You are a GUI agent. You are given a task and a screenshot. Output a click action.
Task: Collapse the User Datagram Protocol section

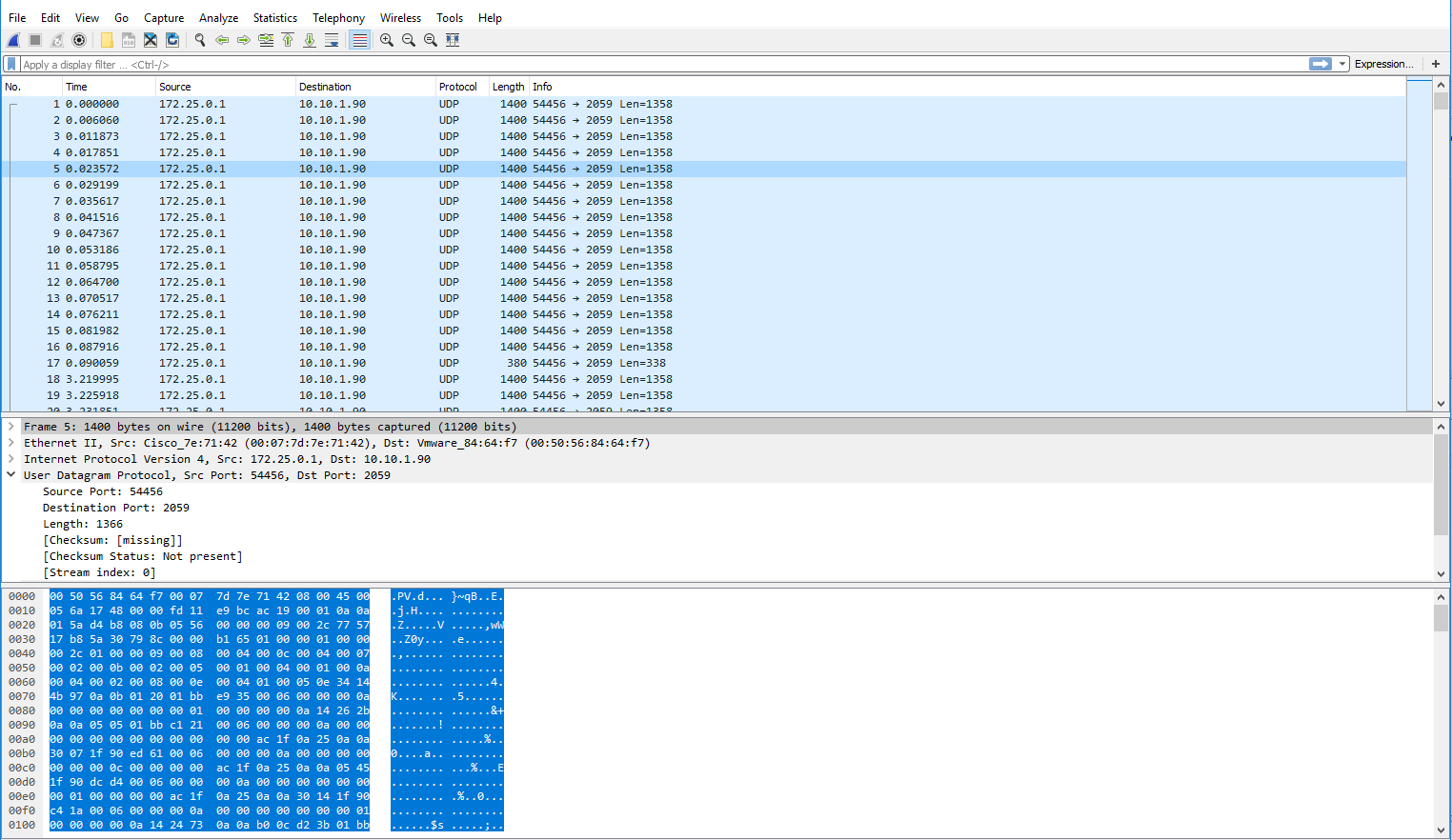pyautogui.click(x=11, y=475)
